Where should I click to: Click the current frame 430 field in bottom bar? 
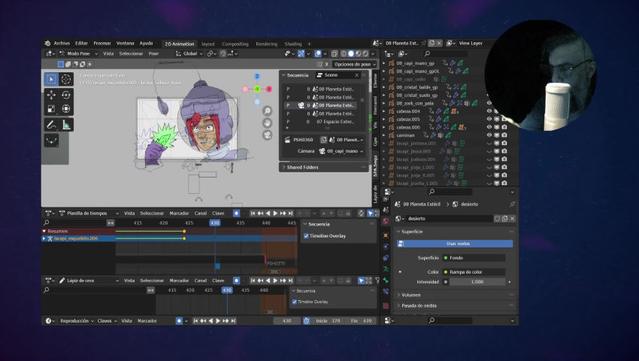[287, 321]
